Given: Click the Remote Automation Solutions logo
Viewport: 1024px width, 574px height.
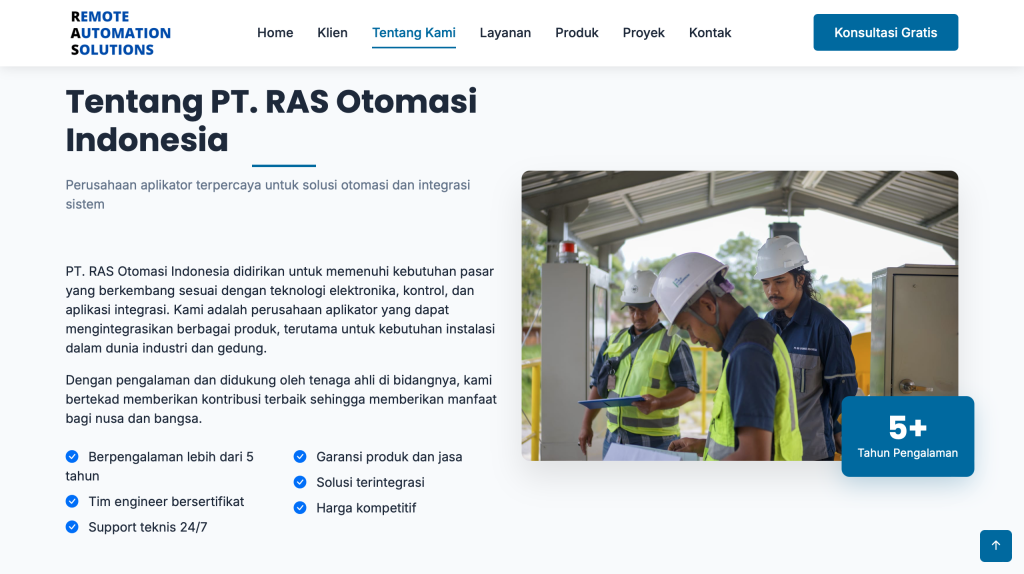Looking at the screenshot, I should pyautogui.click(x=121, y=33).
